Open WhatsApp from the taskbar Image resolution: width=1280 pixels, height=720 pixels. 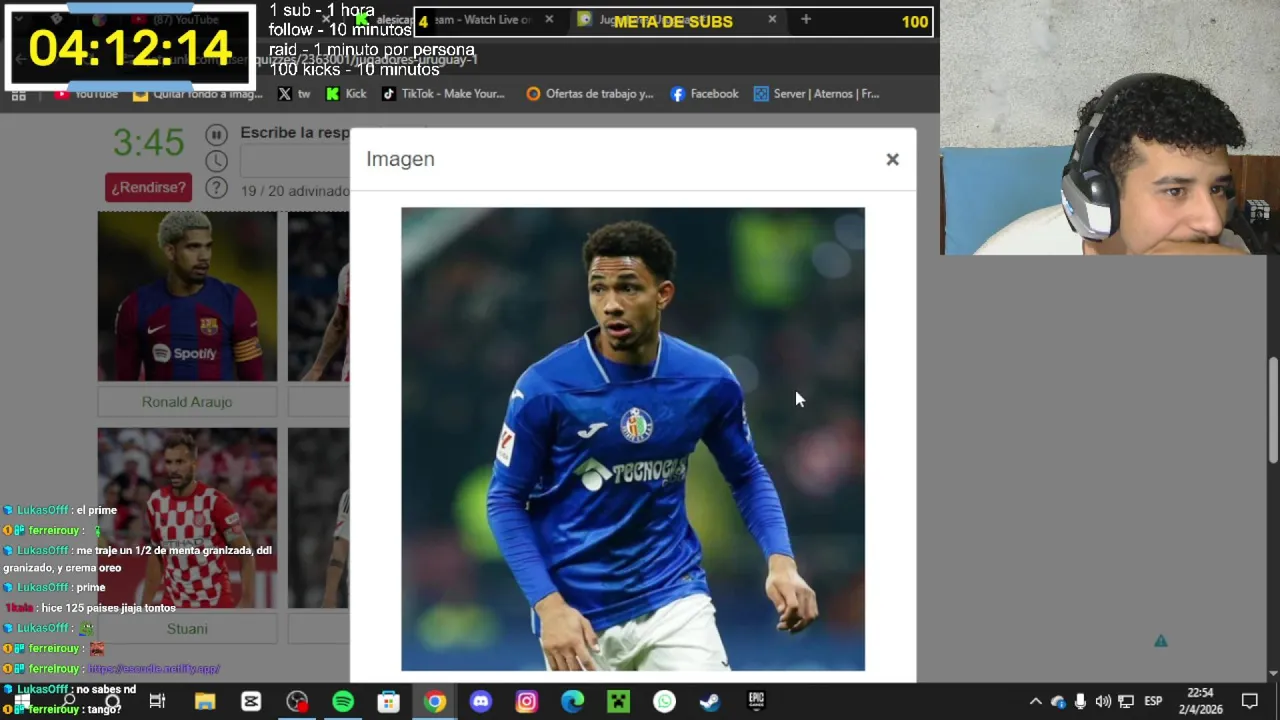(665, 701)
